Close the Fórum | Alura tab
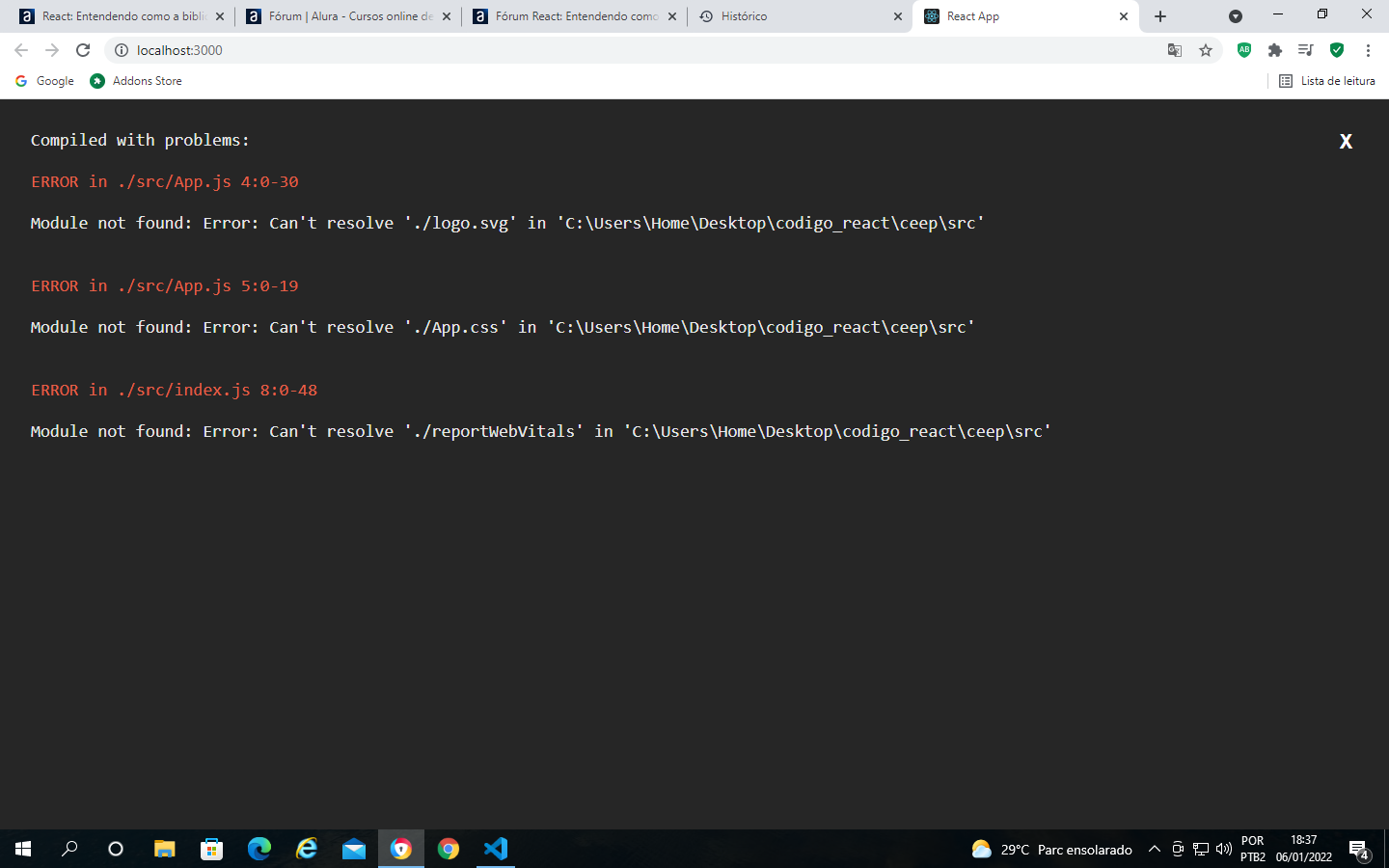 pos(447,16)
